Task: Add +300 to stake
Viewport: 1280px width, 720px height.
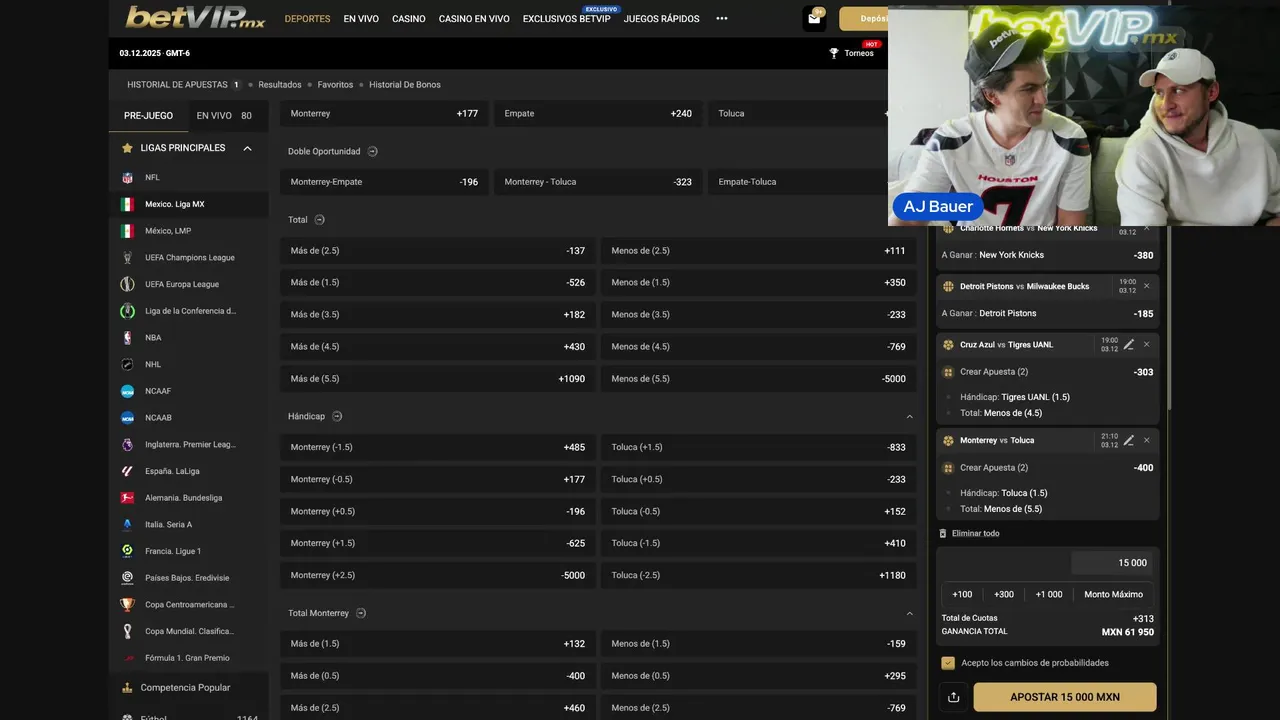Action: [x=1004, y=594]
